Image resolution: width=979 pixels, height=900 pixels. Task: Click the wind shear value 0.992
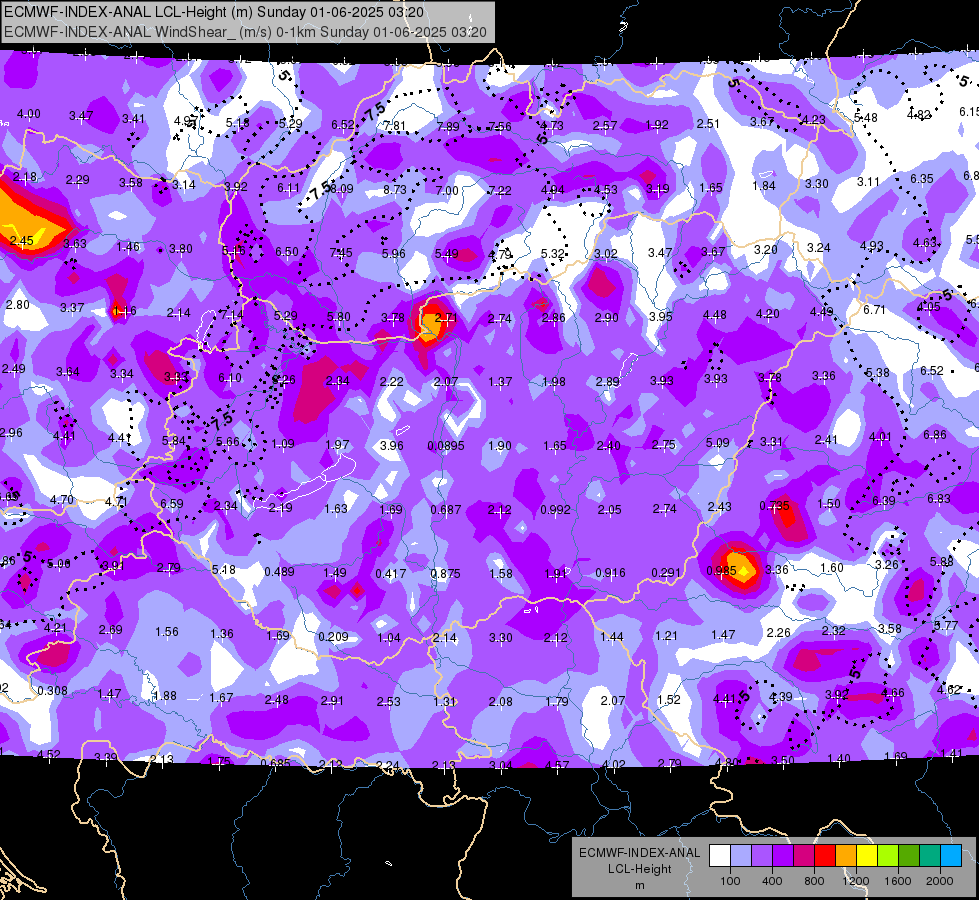pos(555,510)
